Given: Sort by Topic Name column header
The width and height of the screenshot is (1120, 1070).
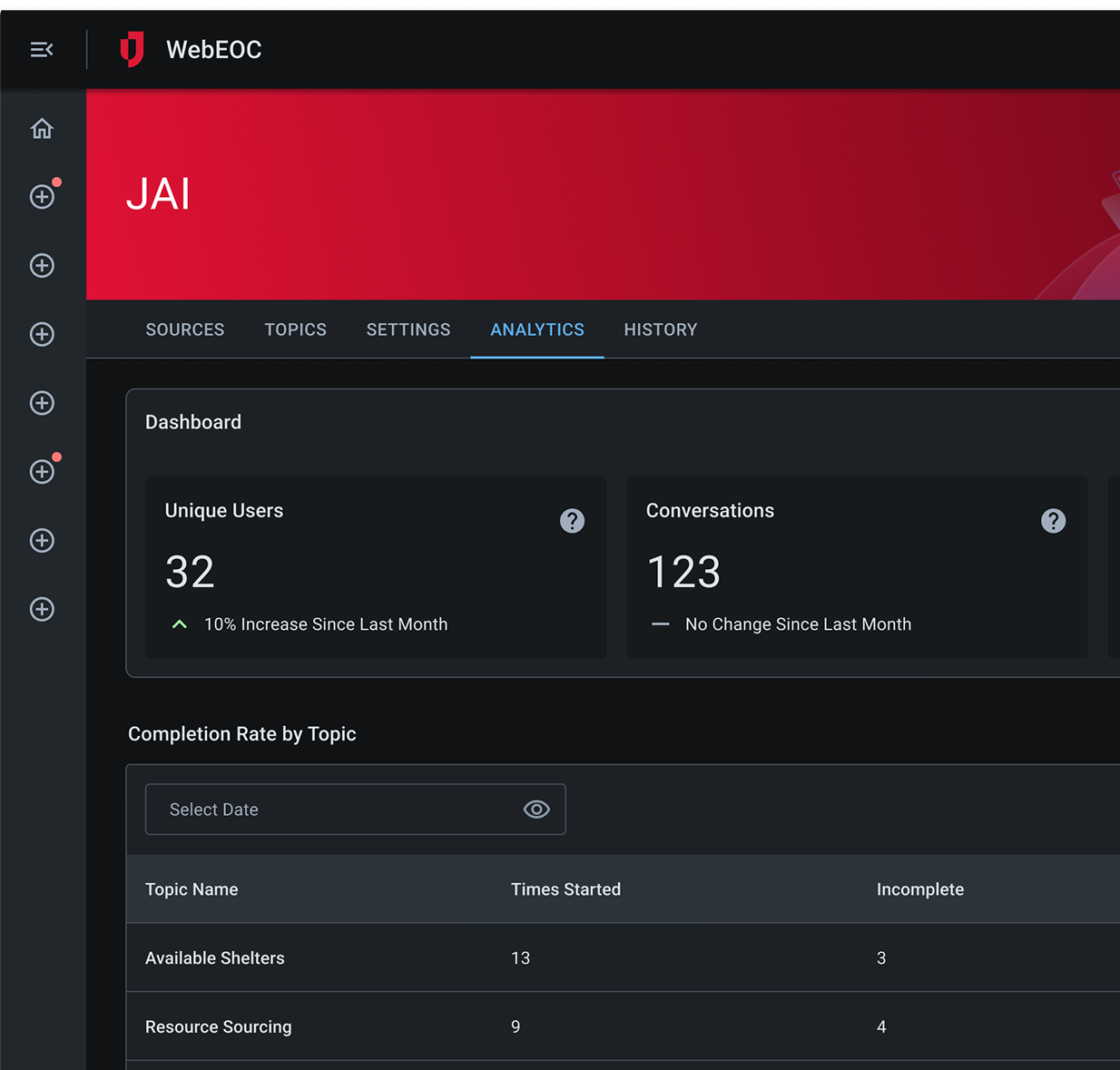Looking at the screenshot, I should [x=192, y=889].
